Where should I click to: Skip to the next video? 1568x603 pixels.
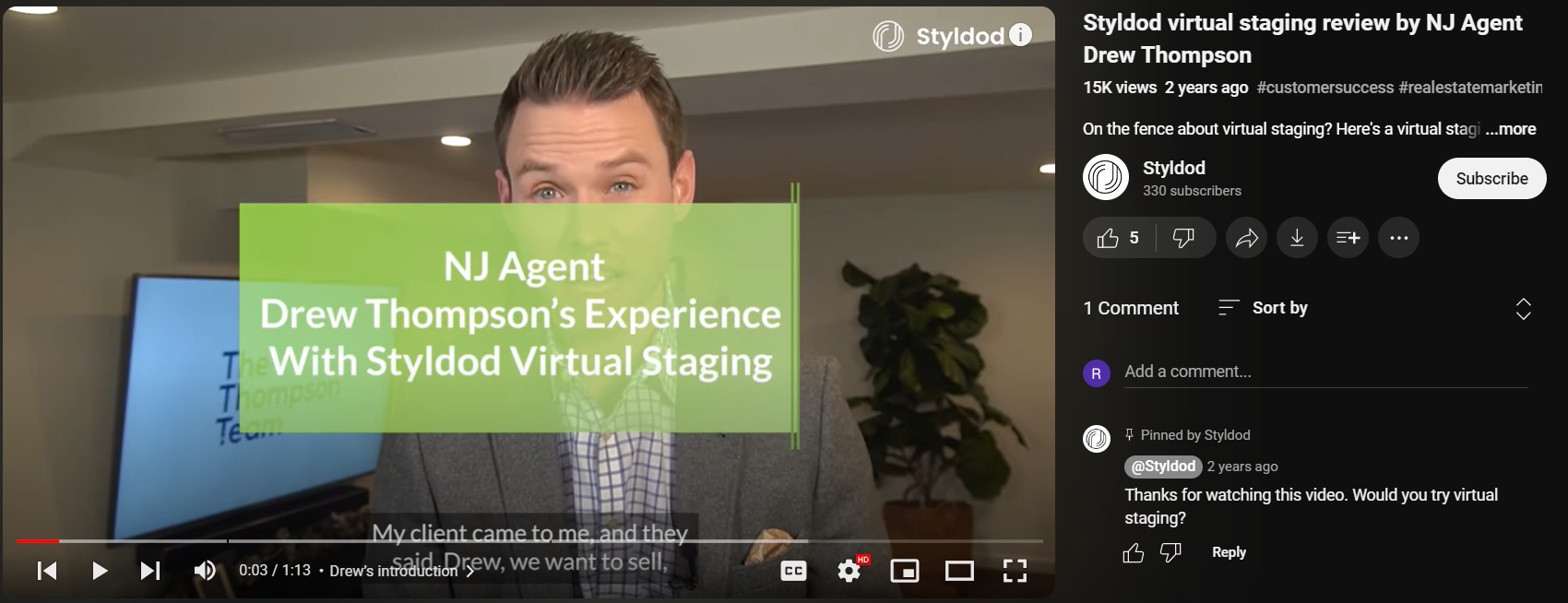[x=149, y=571]
